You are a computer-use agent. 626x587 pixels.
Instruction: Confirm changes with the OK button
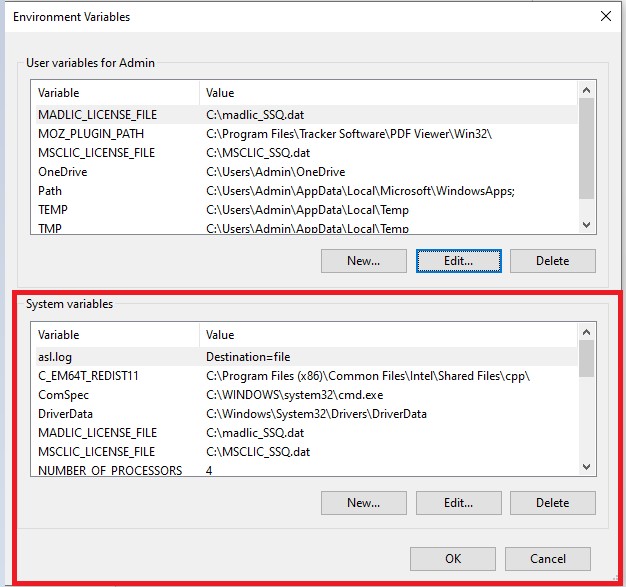pyautogui.click(x=453, y=558)
